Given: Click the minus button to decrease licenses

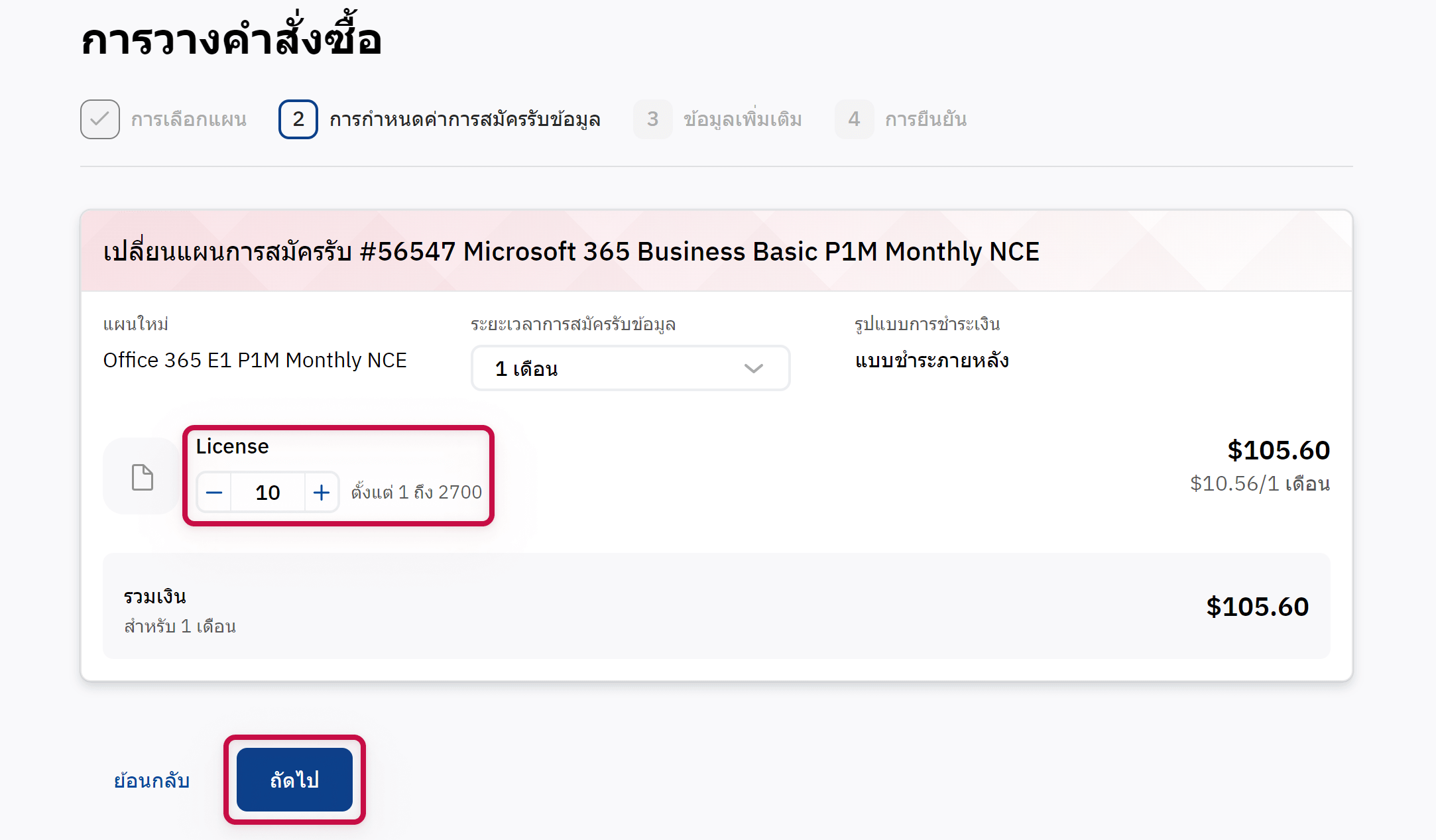Looking at the screenshot, I should [214, 493].
